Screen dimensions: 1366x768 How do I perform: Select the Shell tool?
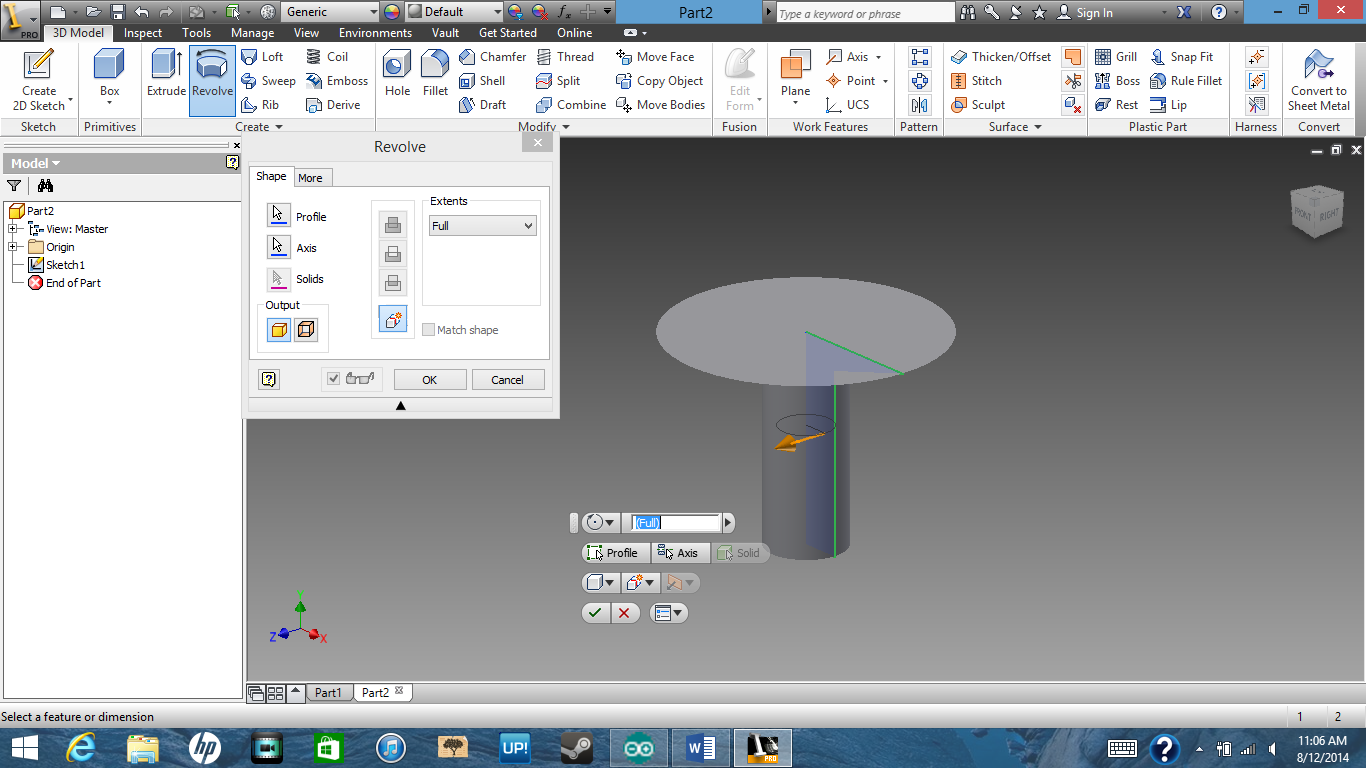(485, 81)
